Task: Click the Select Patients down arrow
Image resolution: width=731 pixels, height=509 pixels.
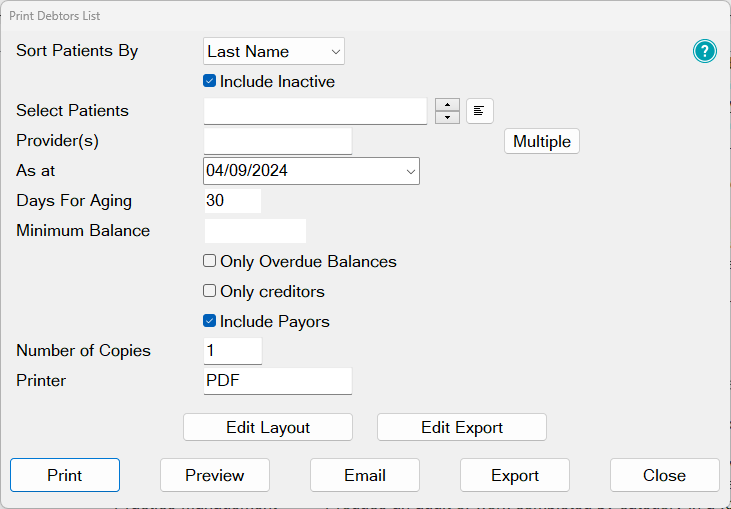Action: 447,117
